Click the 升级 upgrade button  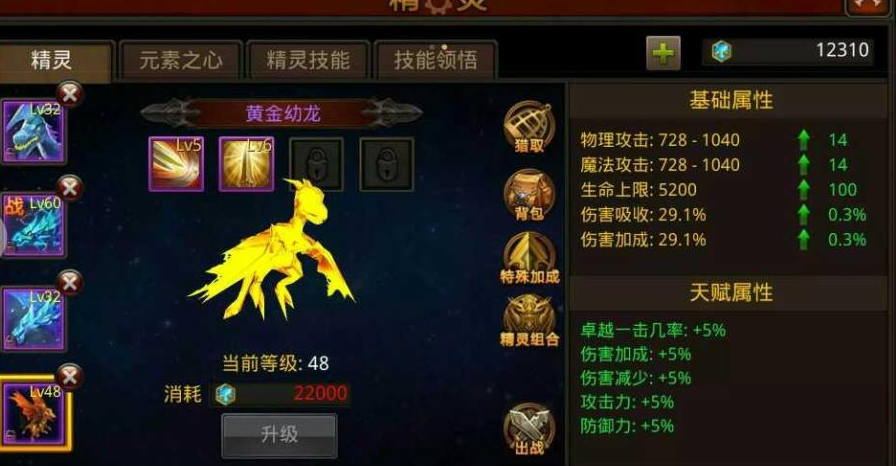coord(279,435)
